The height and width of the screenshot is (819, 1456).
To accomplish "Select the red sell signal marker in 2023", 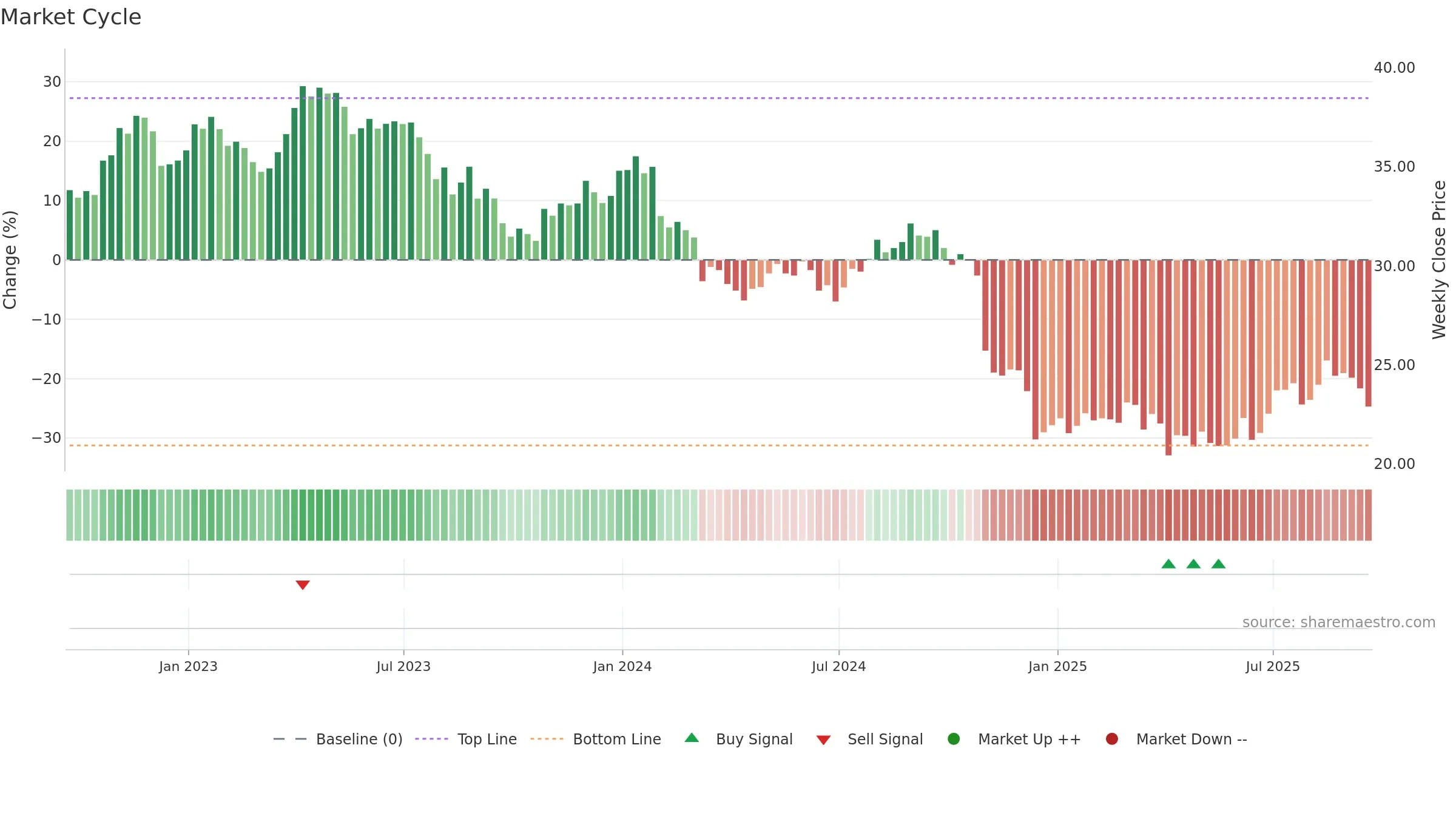I will [x=303, y=585].
